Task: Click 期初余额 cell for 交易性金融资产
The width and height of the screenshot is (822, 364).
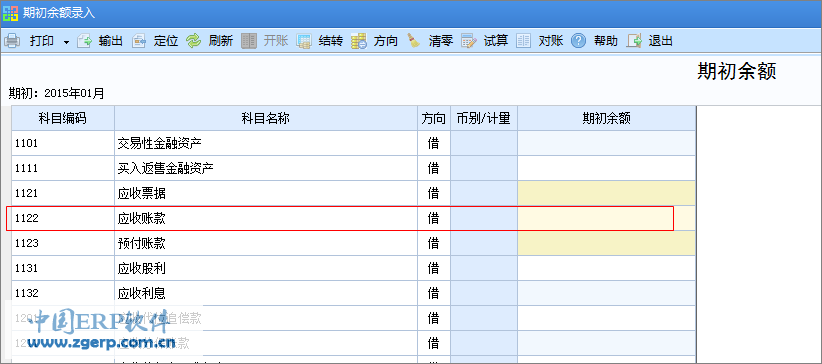Action: click(x=607, y=143)
